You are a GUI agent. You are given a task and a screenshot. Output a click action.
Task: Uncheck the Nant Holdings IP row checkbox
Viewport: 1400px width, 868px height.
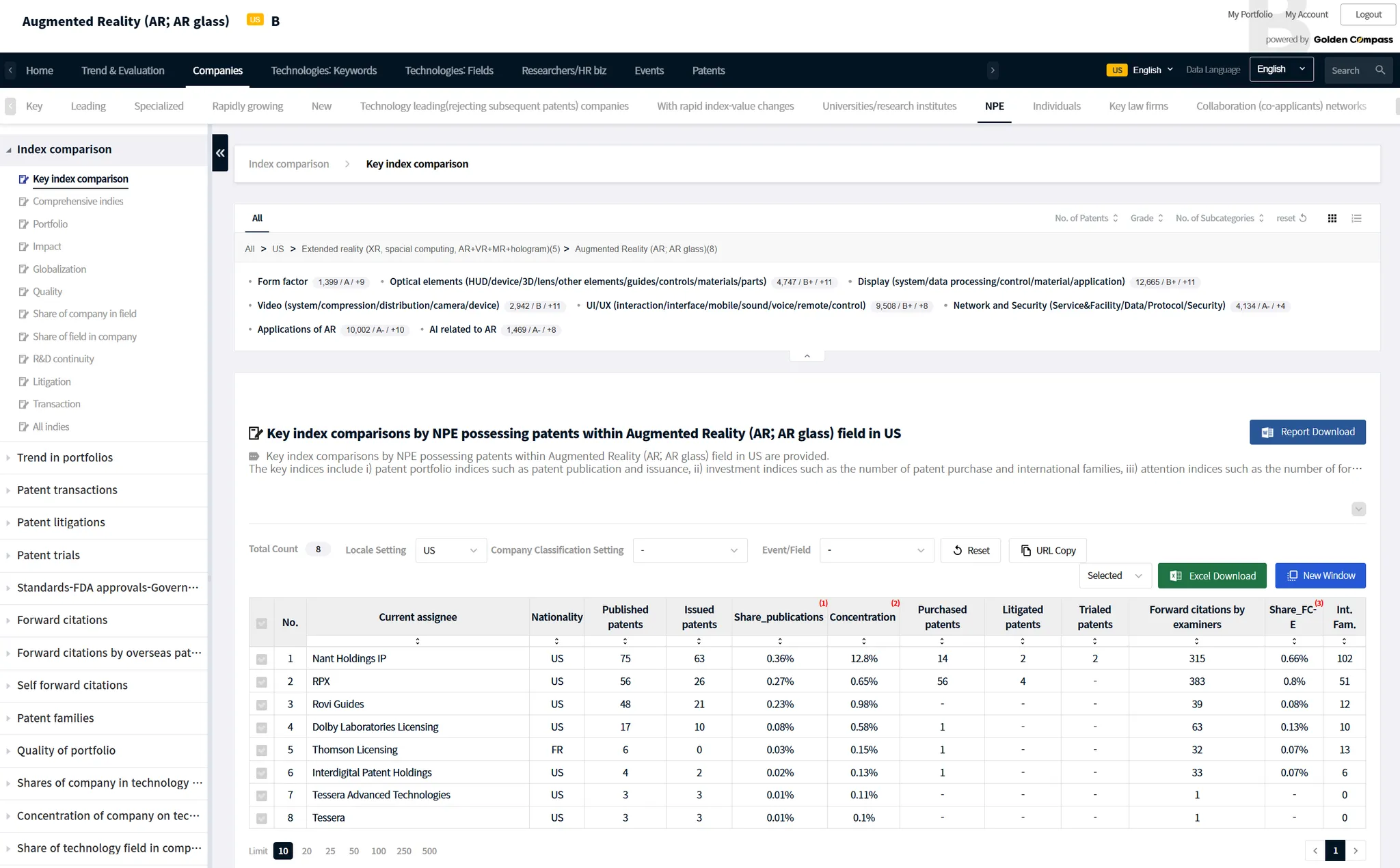pos(262,659)
